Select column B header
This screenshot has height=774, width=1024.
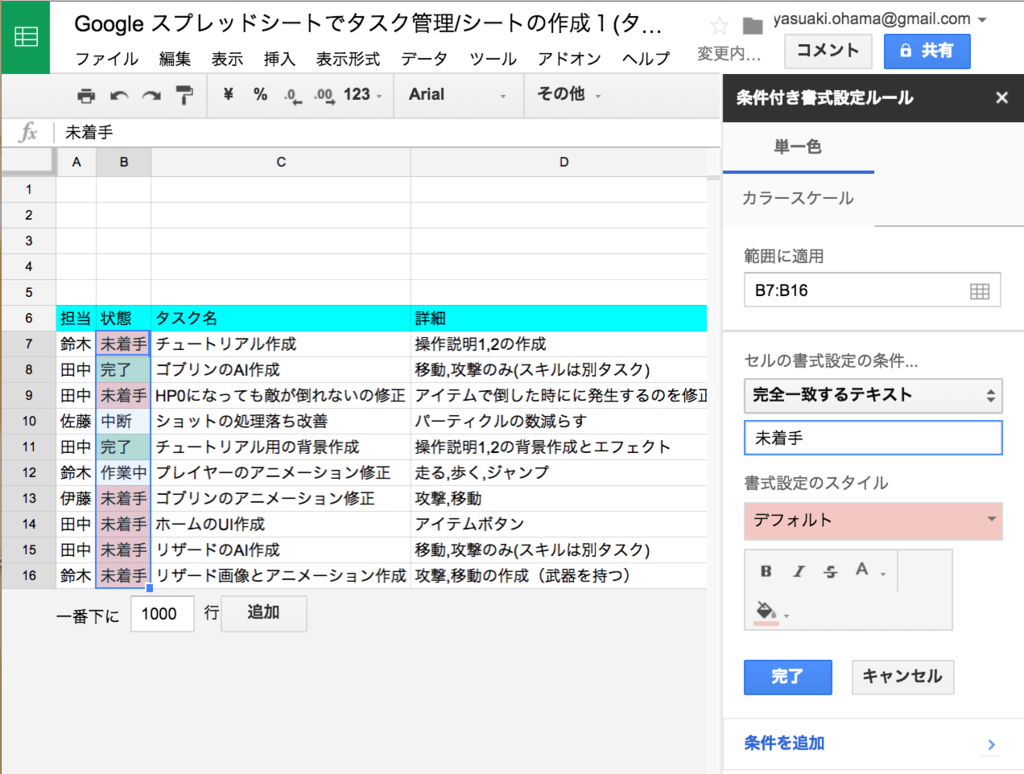click(123, 163)
